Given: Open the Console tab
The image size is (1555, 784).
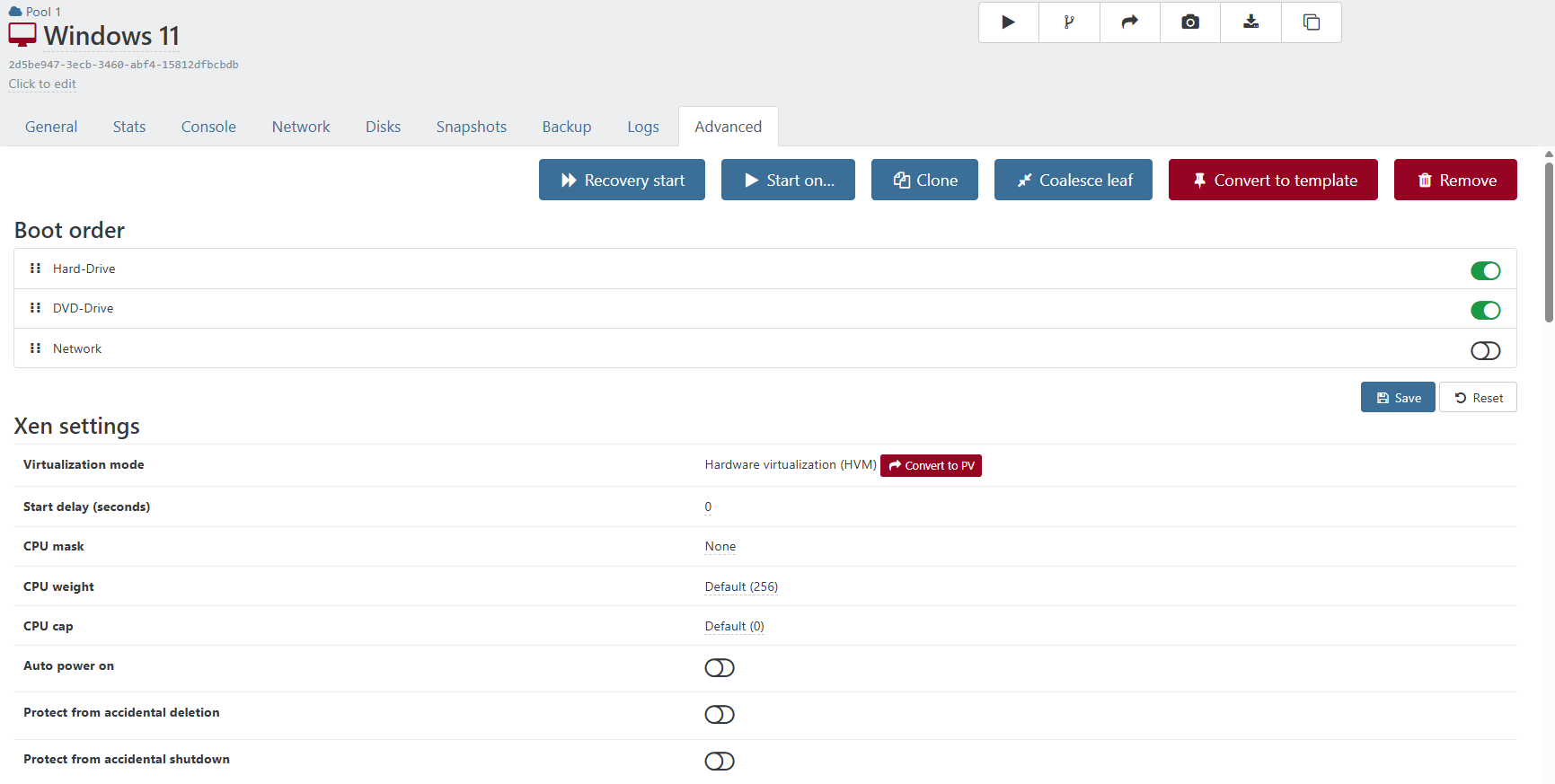Looking at the screenshot, I should (x=208, y=127).
